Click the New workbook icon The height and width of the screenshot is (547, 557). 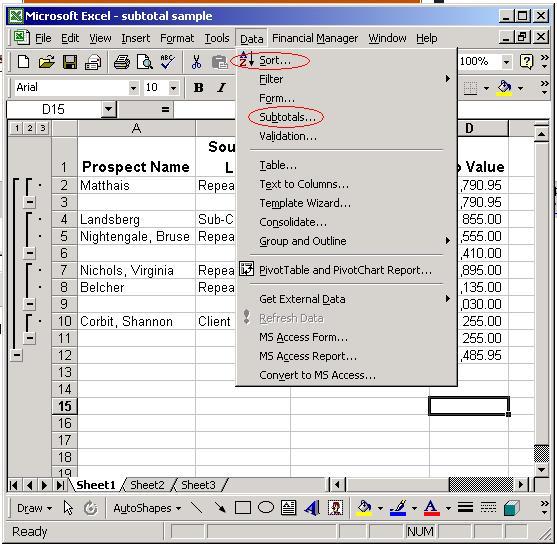(x=23, y=62)
